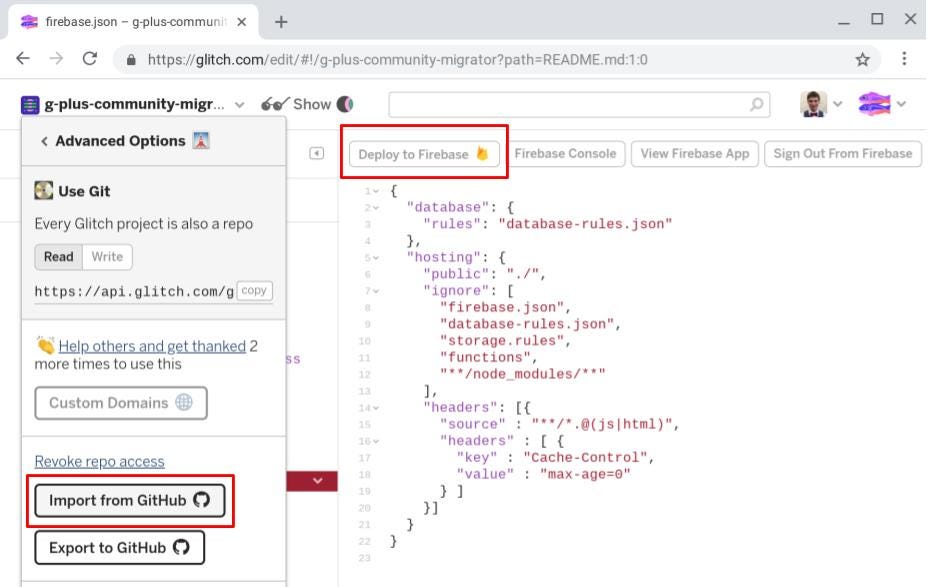Open the Firebase Console

click(565, 154)
